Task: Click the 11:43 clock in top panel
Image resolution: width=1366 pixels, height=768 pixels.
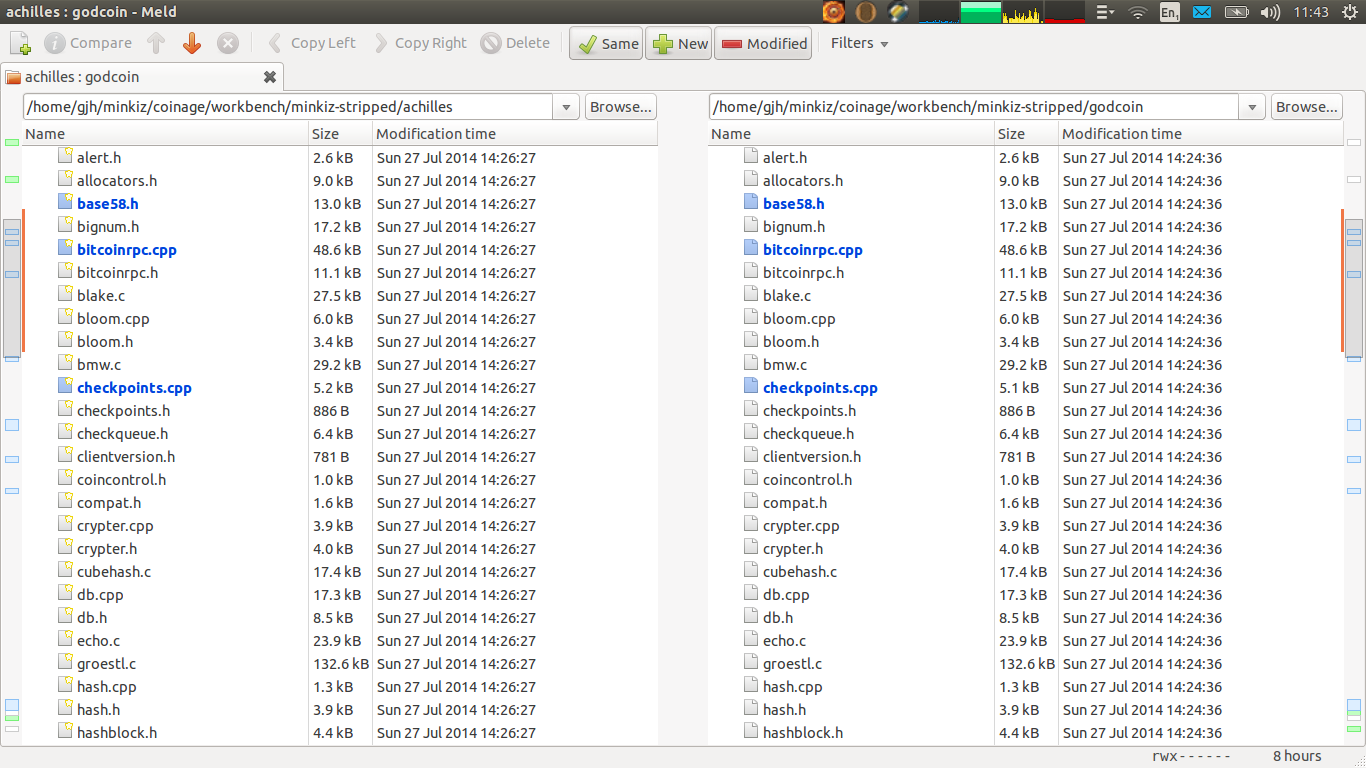Action: (x=1311, y=12)
